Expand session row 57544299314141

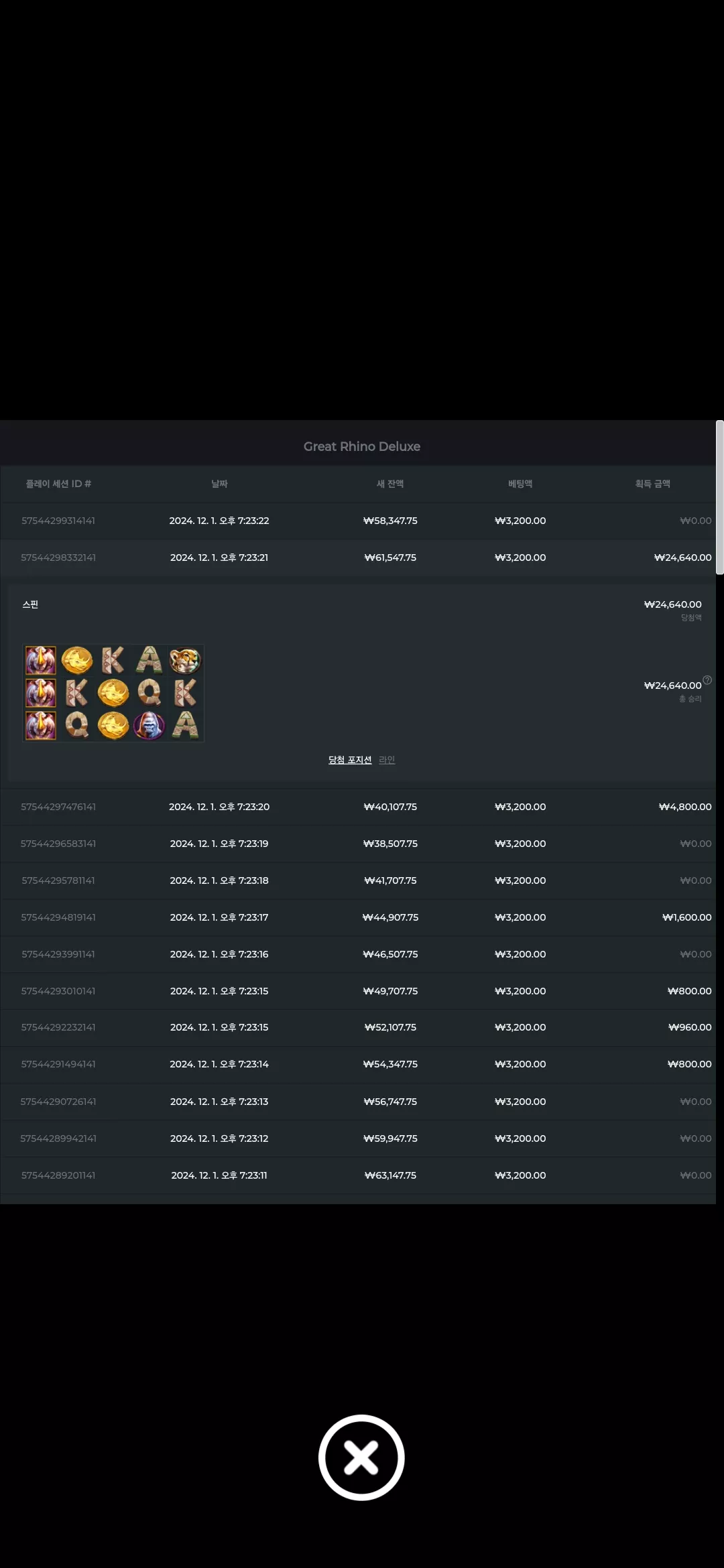tap(358, 521)
